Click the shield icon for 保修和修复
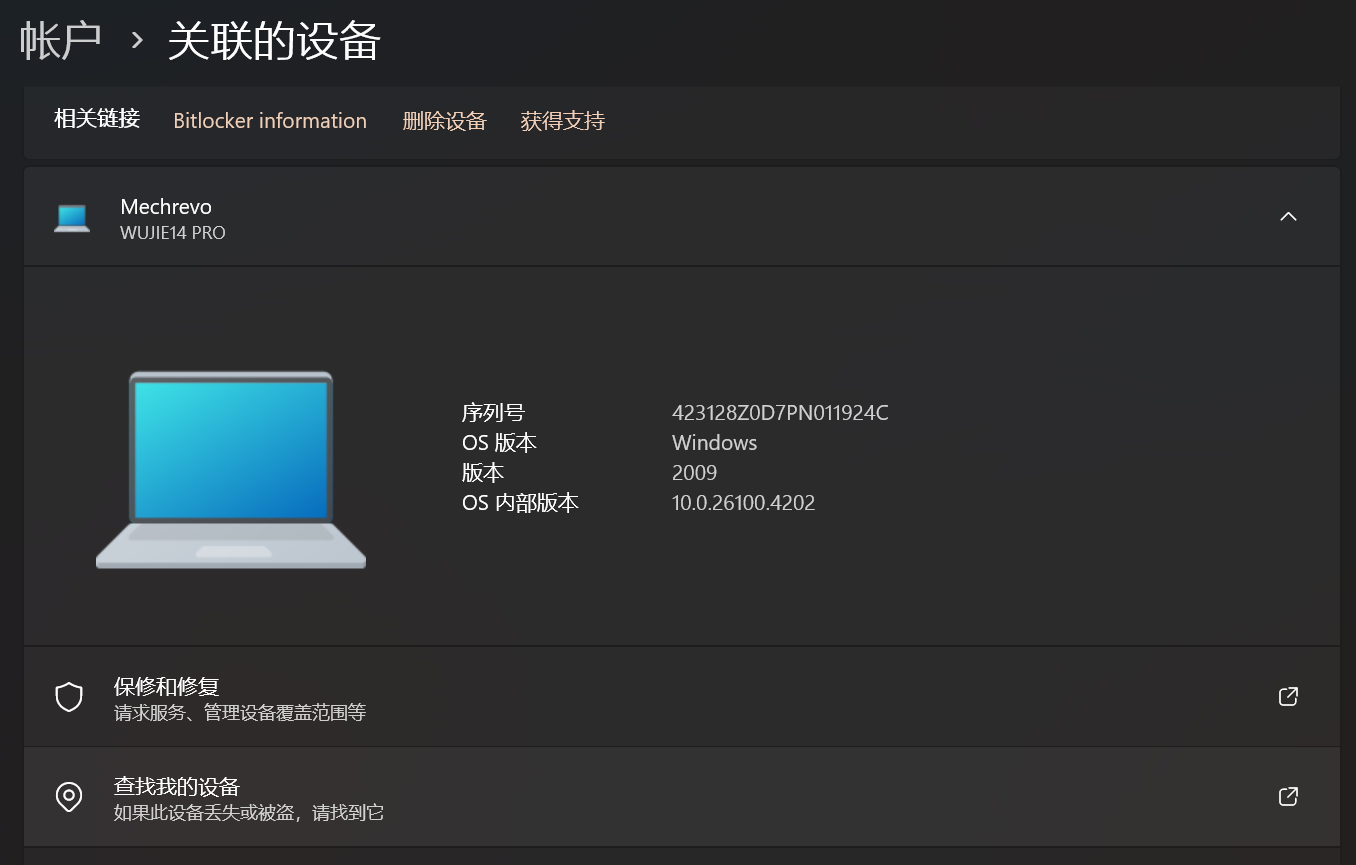Image resolution: width=1356 pixels, height=865 pixels. coord(69,697)
